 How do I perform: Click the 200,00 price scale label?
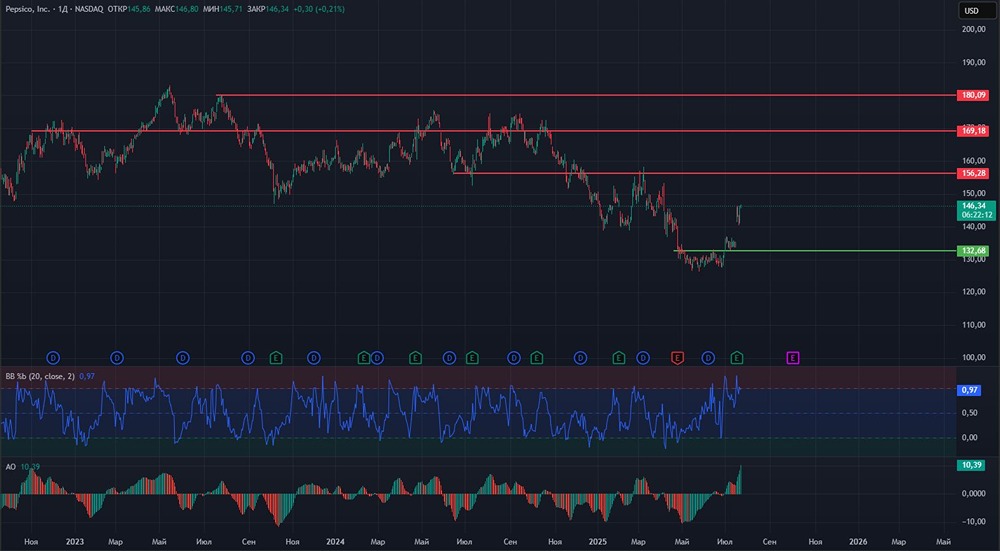pyautogui.click(x=973, y=30)
